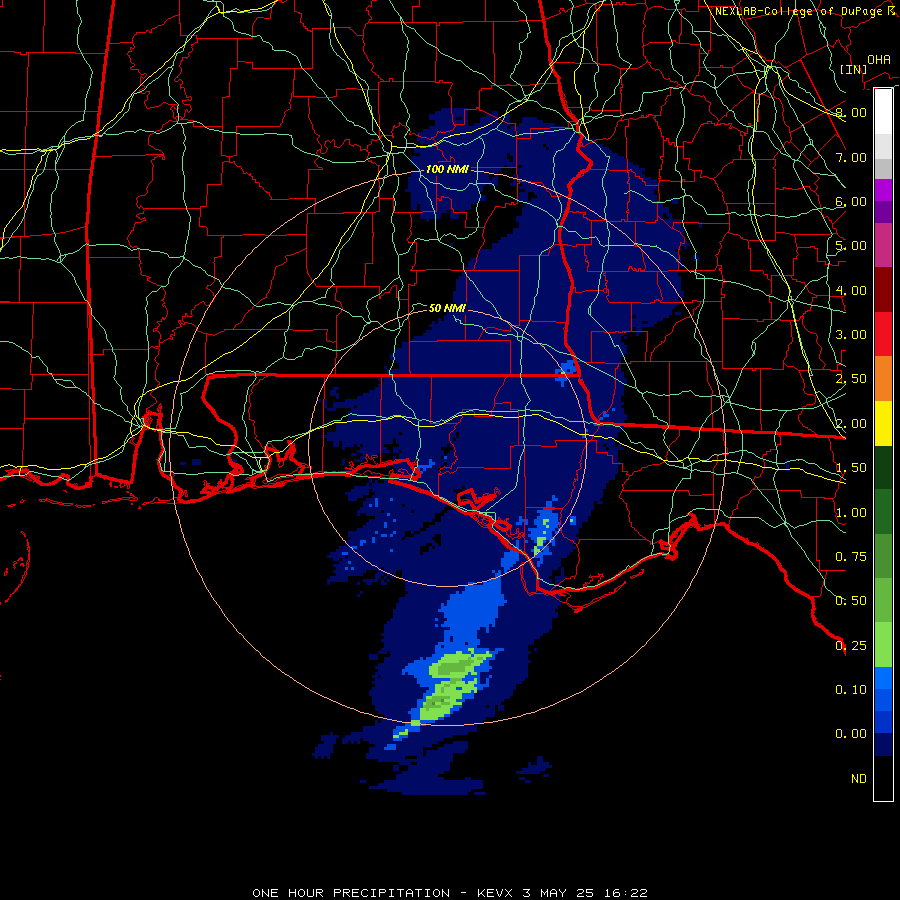Click the OHA product label
Viewport: 900px width, 900px height.
879,60
